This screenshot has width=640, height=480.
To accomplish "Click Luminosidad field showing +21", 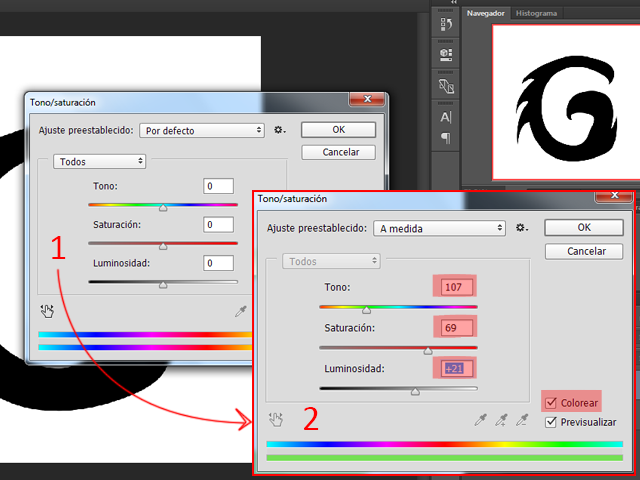I will pos(457,369).
